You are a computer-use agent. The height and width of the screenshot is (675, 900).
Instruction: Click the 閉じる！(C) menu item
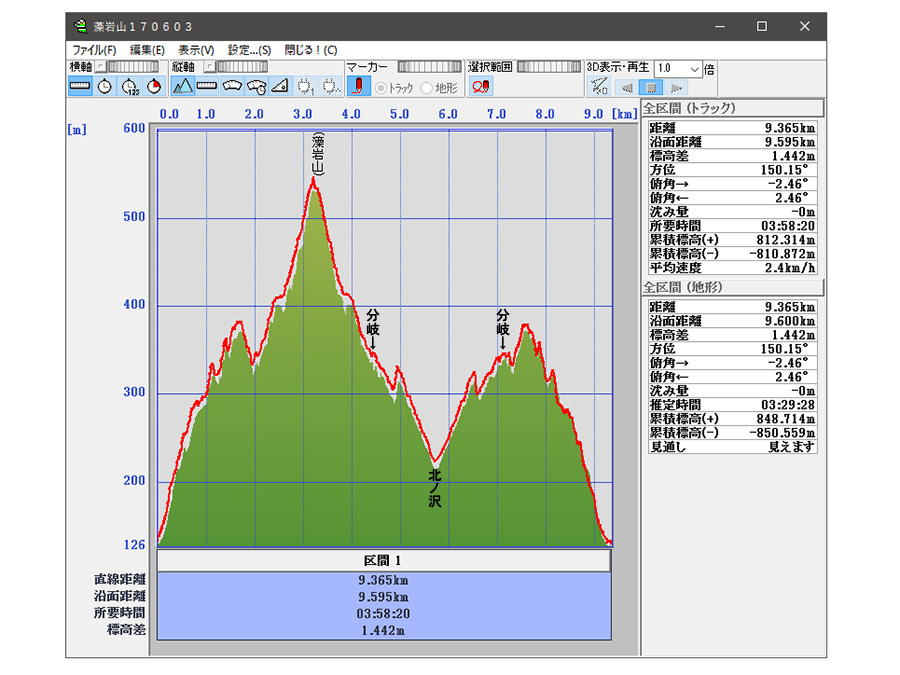click(311, 50)
